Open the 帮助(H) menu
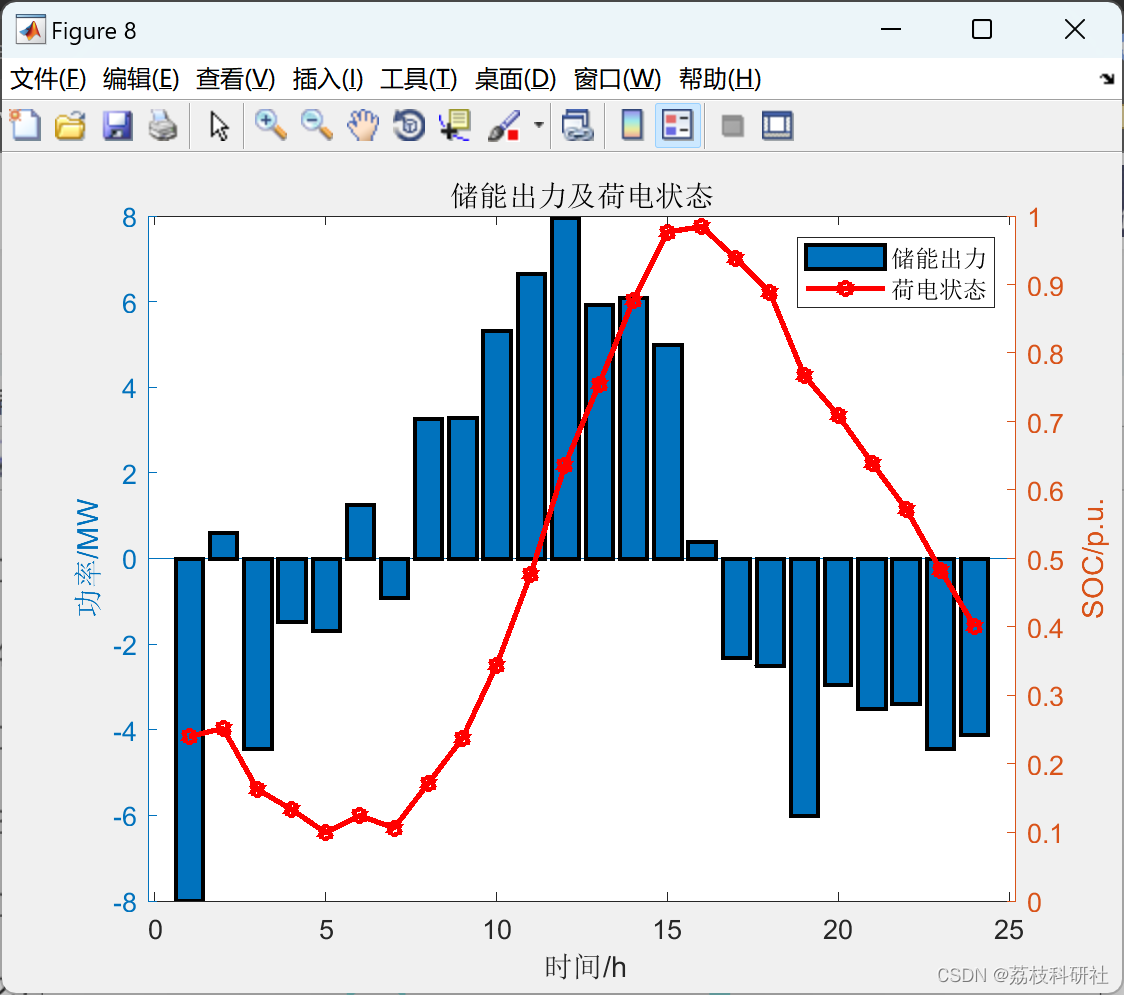This screenshot has width=1124, height=995. coord(720,79)
